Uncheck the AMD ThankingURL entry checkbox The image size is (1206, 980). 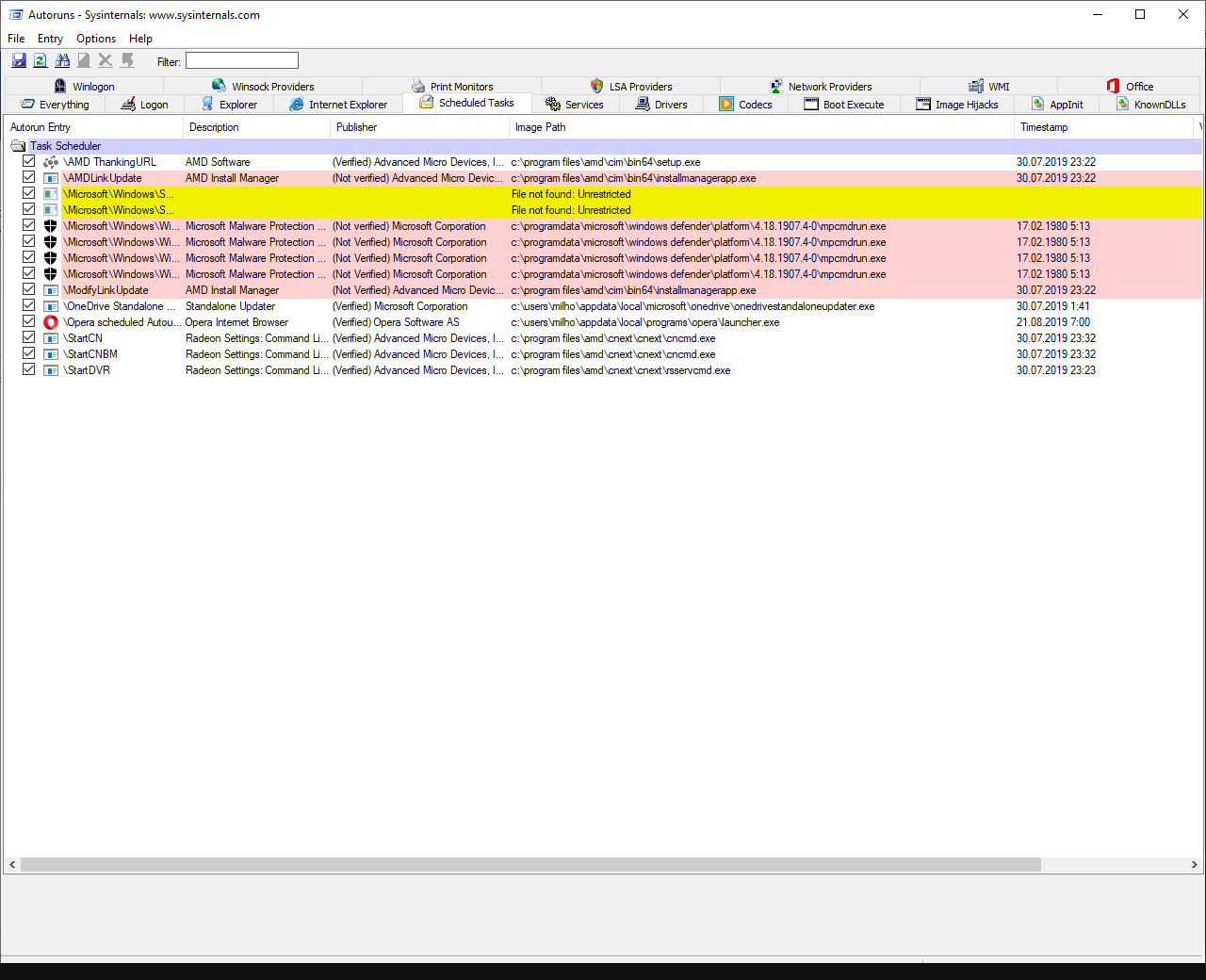click(29, 161)
